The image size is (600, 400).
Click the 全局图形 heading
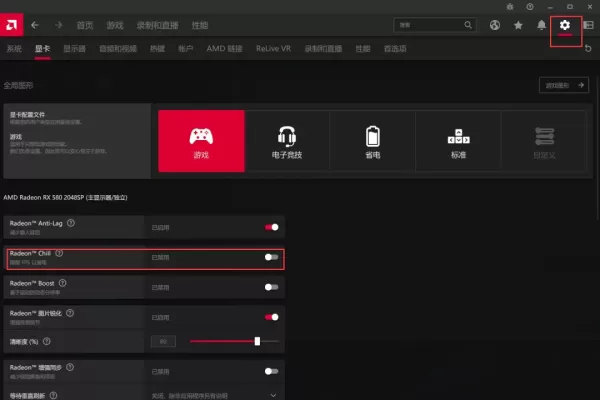click(x=18, y=85)
